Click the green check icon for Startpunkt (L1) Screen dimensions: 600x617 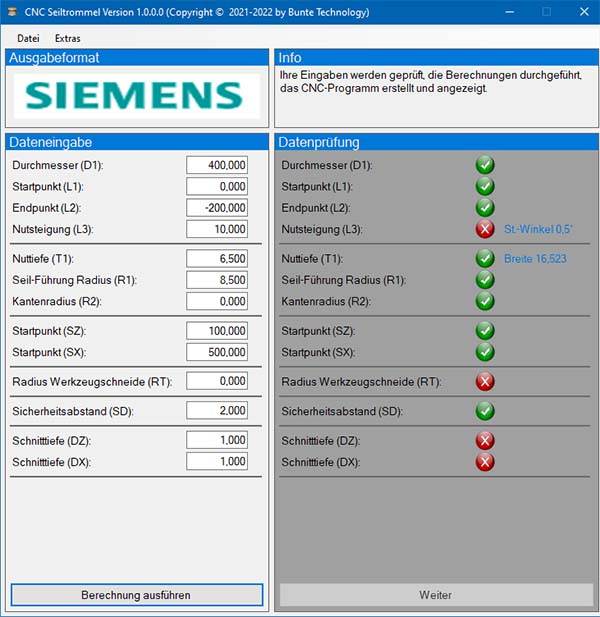pyautogui.click(x=485, y=186)
